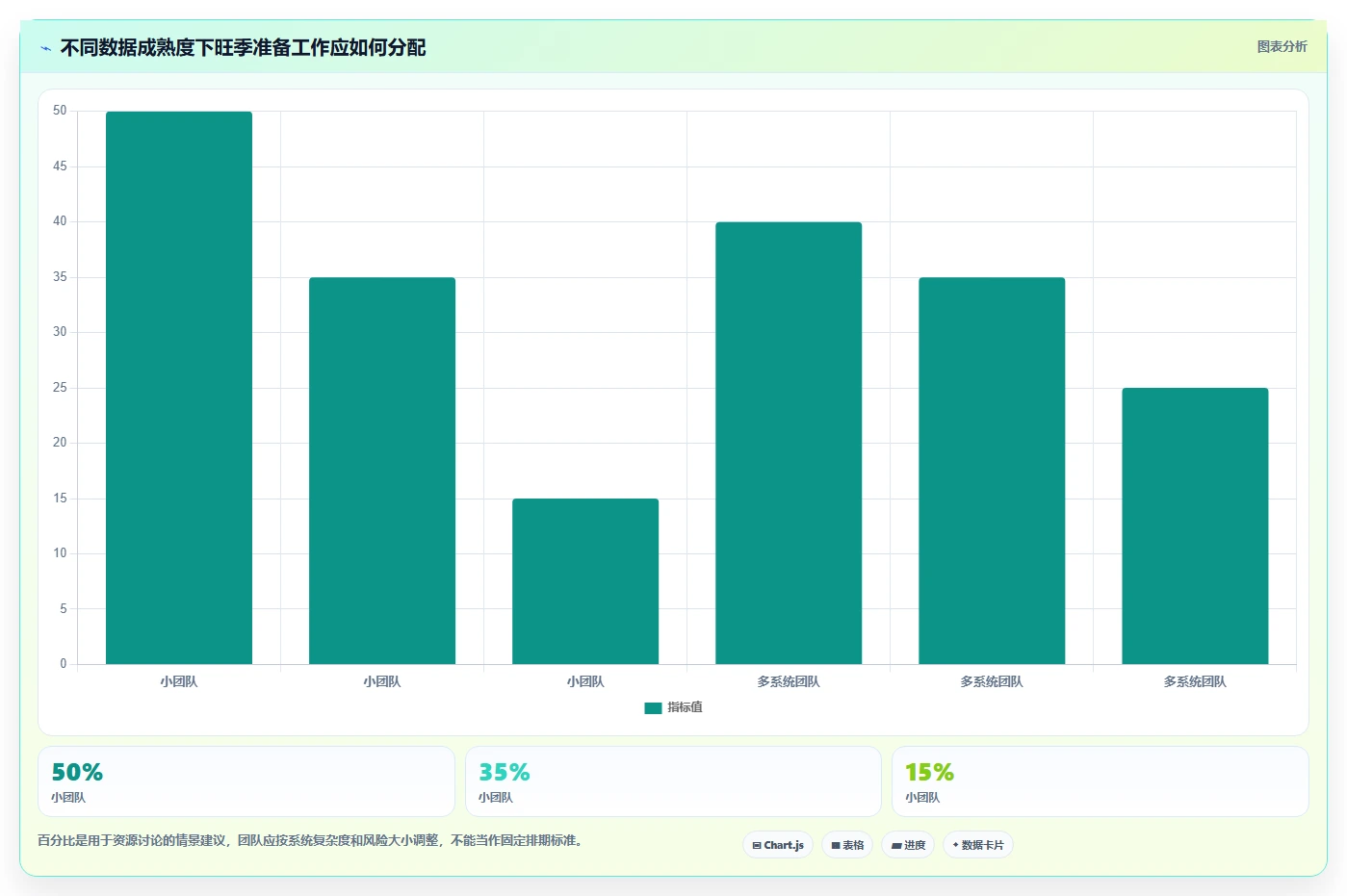Open the 15% 小团队 data card
1347x896 pixels.
pyautogui.click(x=1101, y=781)
